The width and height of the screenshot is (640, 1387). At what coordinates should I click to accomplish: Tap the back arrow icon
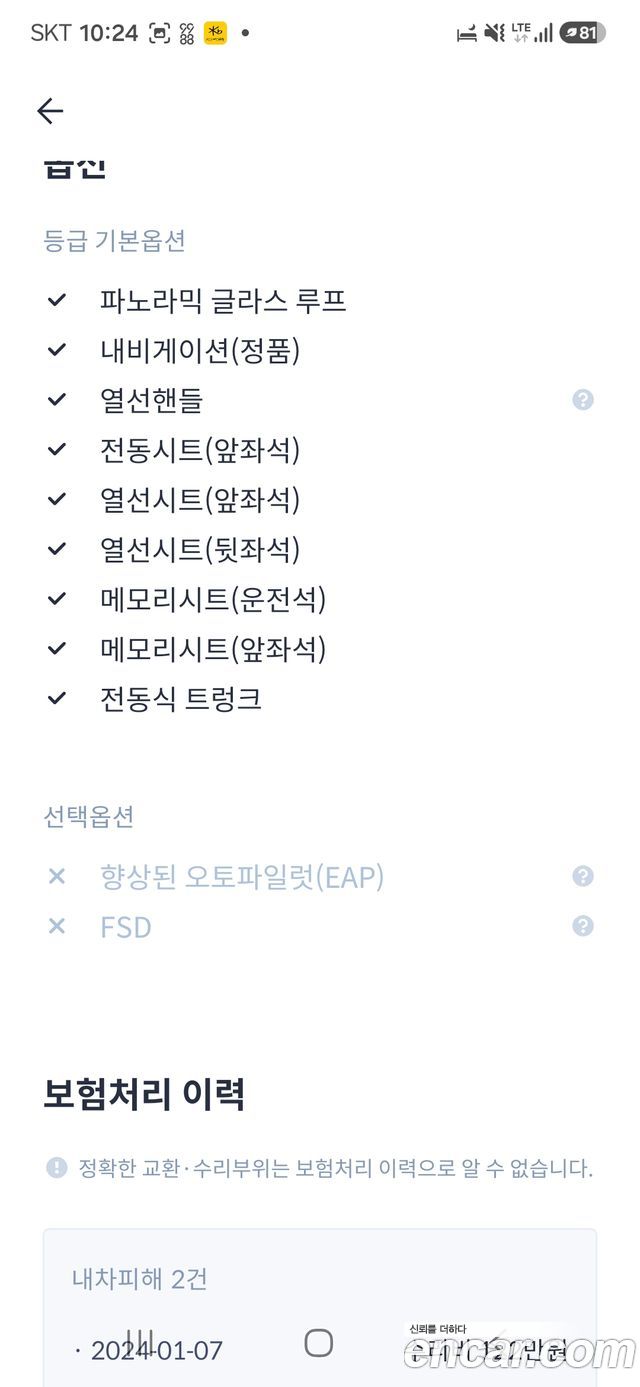pos(50,111)
